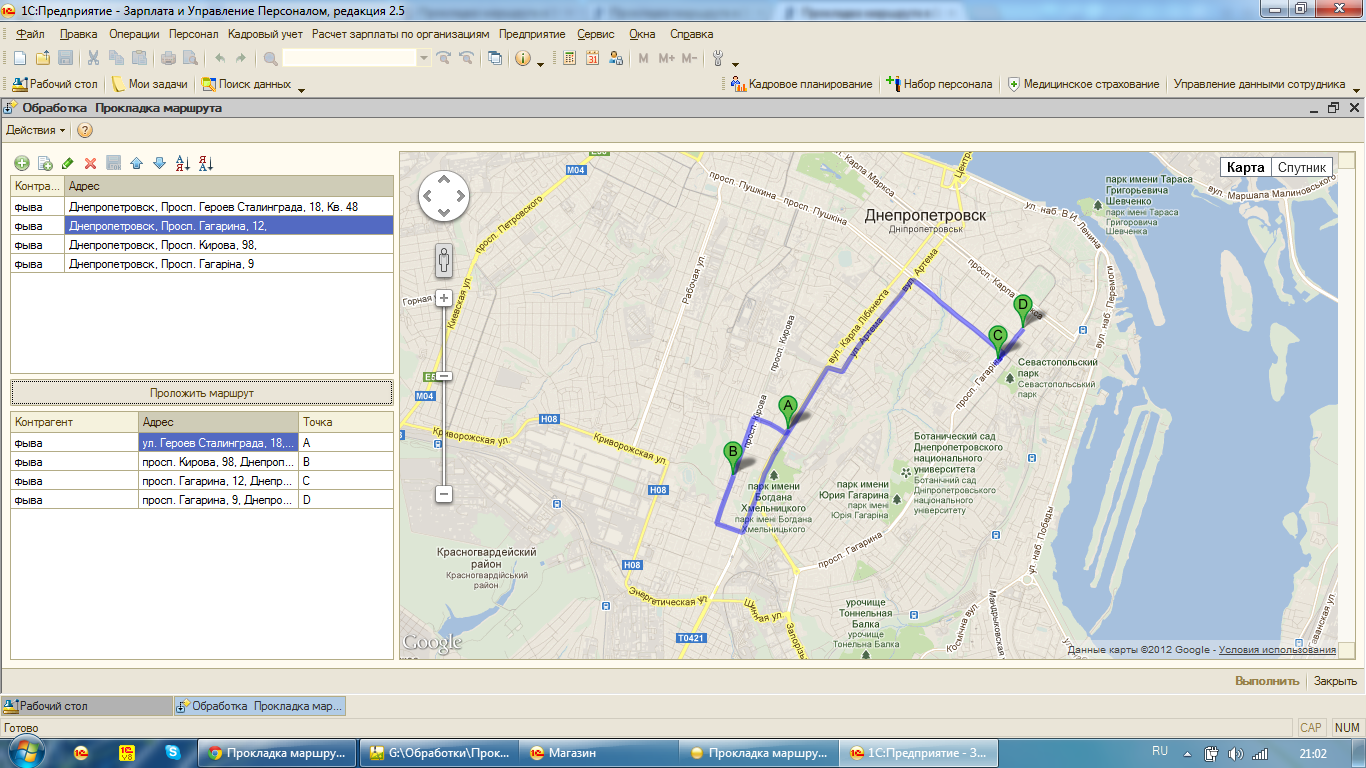
Task: Open Мои задачи in toolbar
Action: (149, 84)
